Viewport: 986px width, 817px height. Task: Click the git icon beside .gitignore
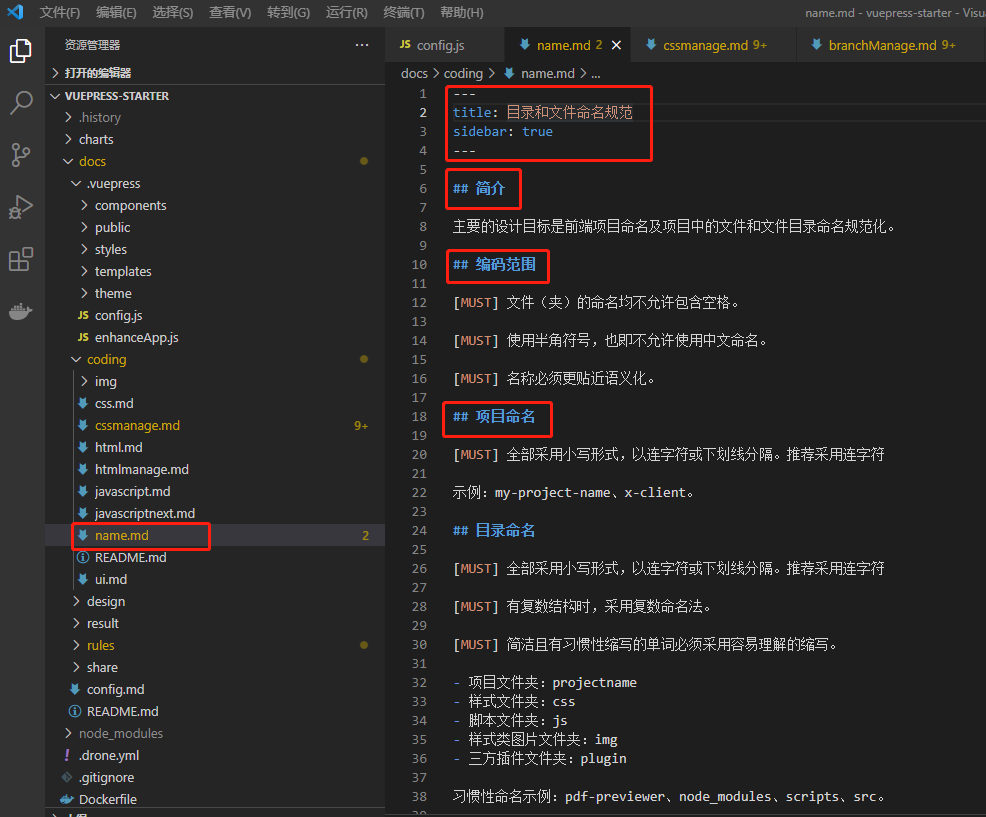[67, 777]
